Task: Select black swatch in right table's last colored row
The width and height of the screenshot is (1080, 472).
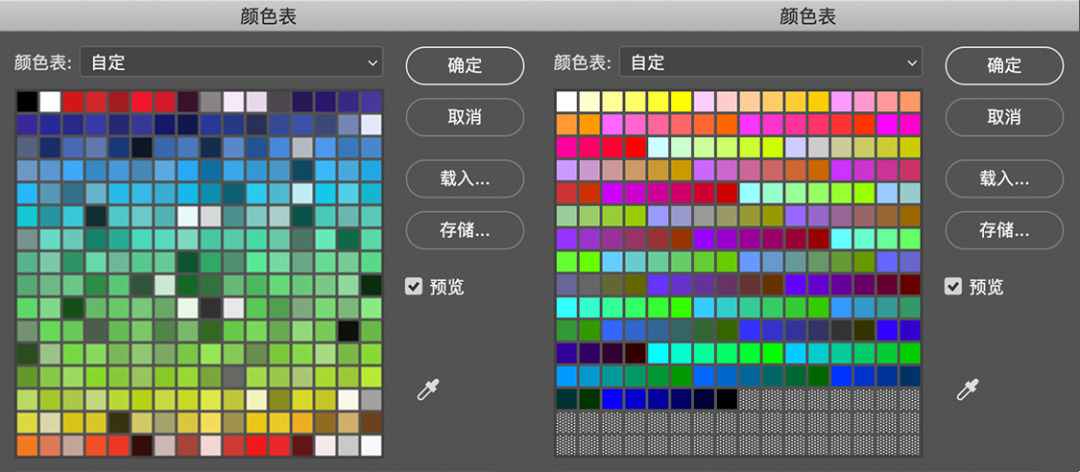Action: tap(727, 399)
